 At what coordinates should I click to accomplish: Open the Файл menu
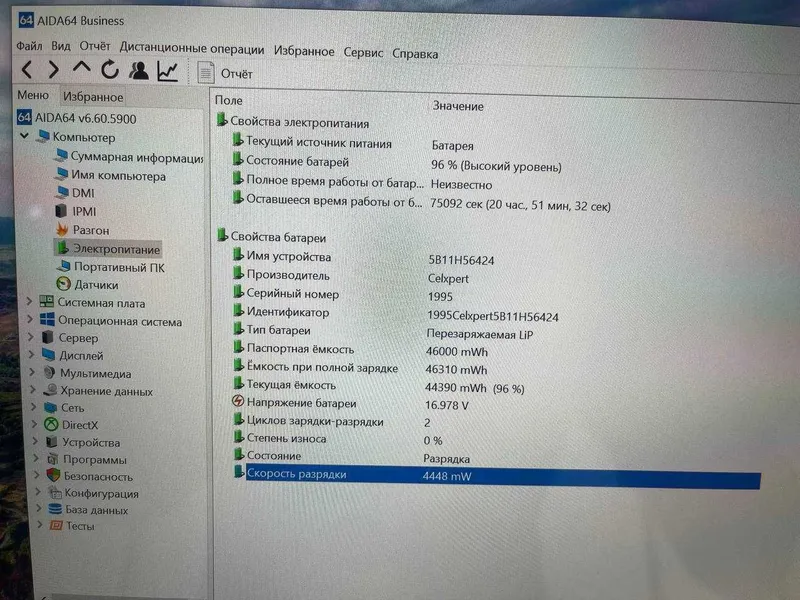[x=29, y=46]
